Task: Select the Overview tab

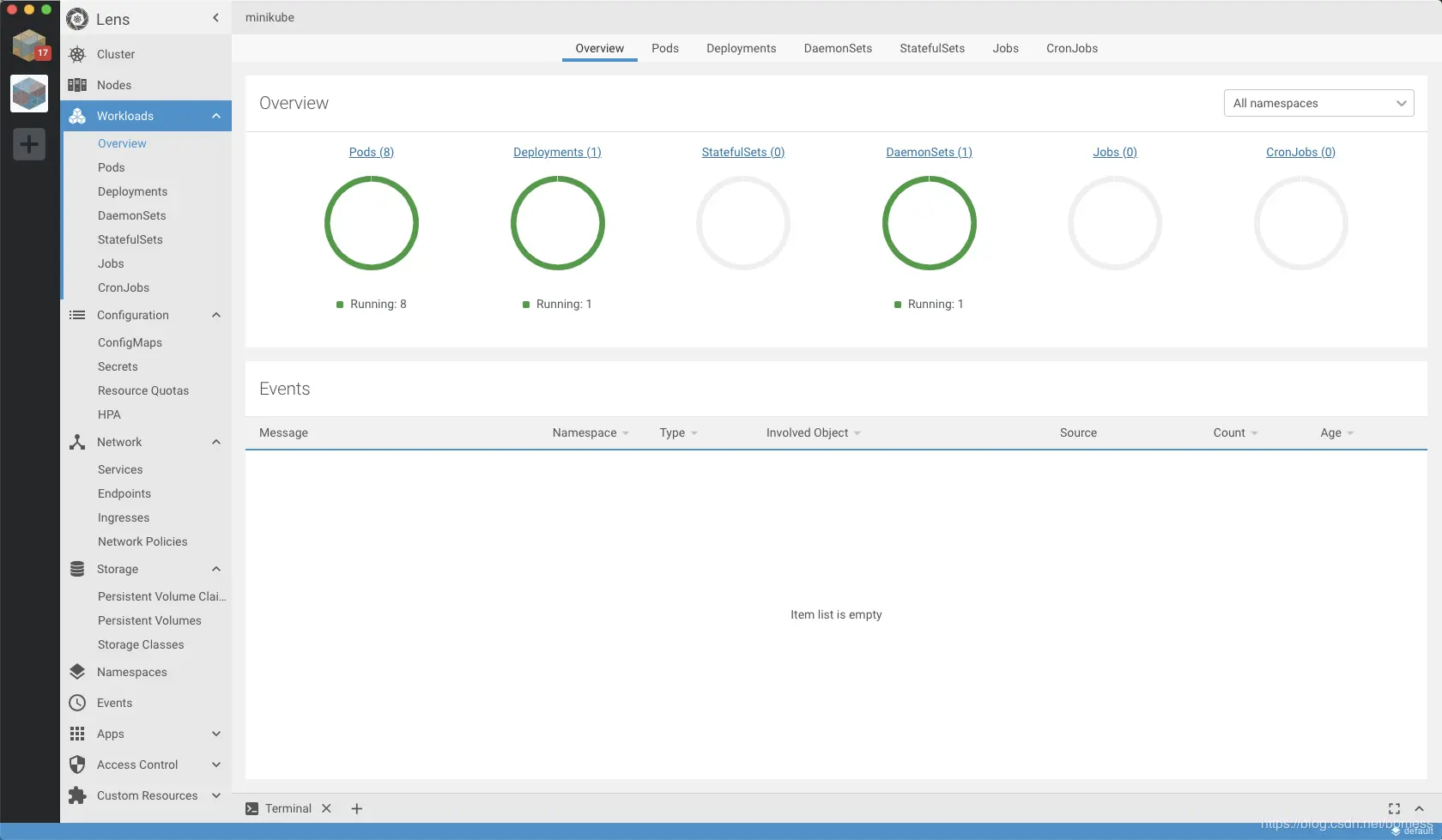Action: point(600,48)
